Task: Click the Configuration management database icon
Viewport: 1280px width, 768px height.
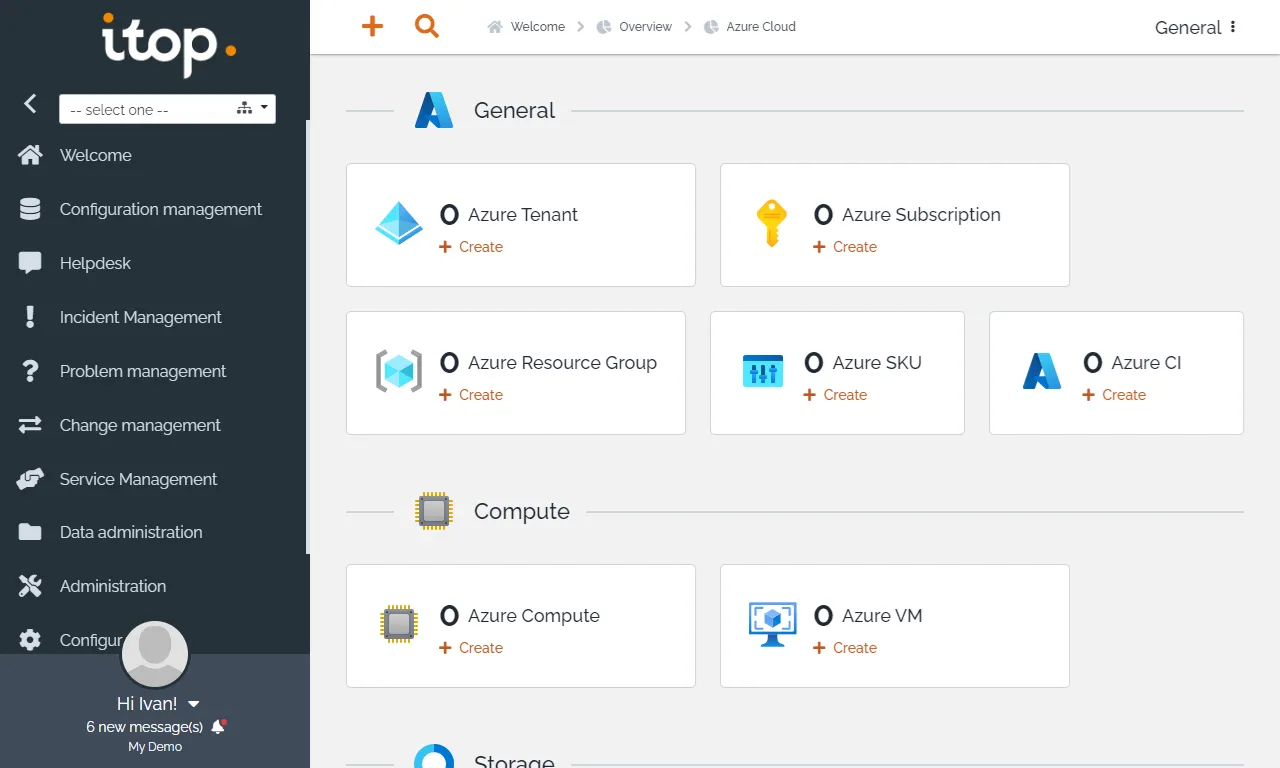Action: [x=30, y=209]
